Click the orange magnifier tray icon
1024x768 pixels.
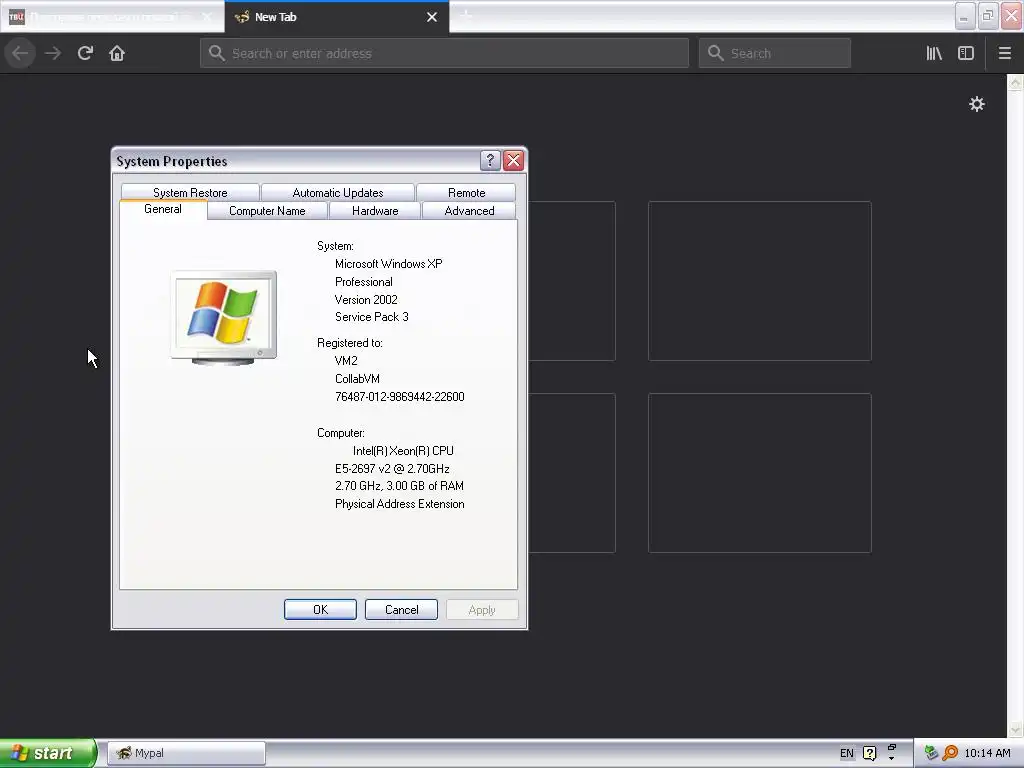[950, 753]
